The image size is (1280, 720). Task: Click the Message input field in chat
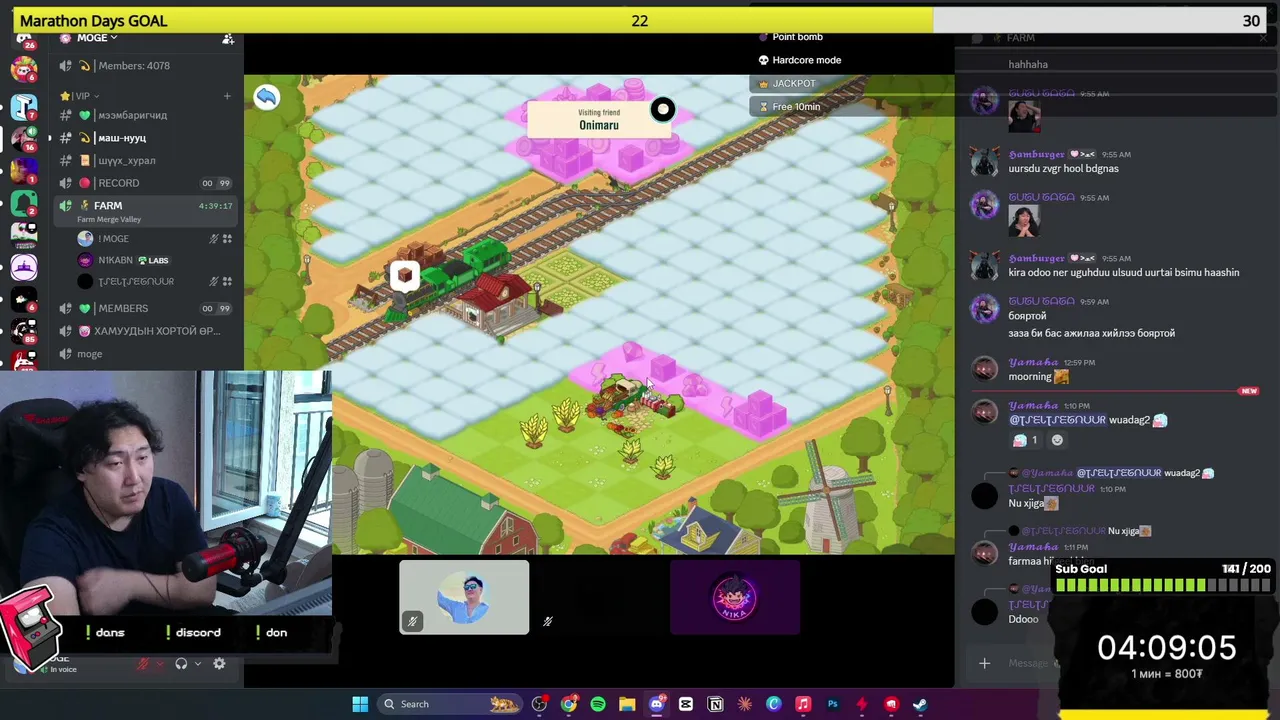pyautogui.click(x=1028, y=663)
